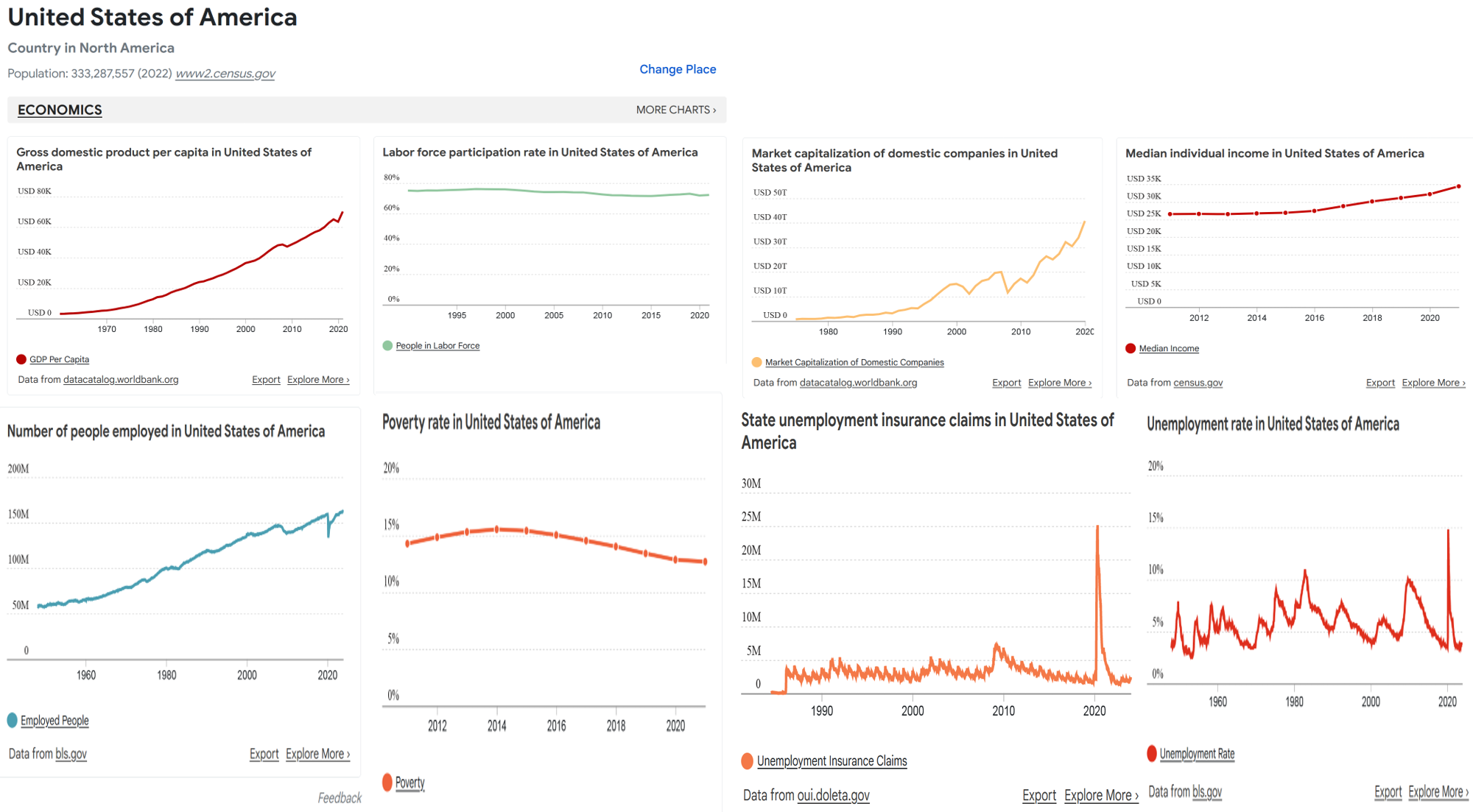Open the Feedback link

coord(340,798)
